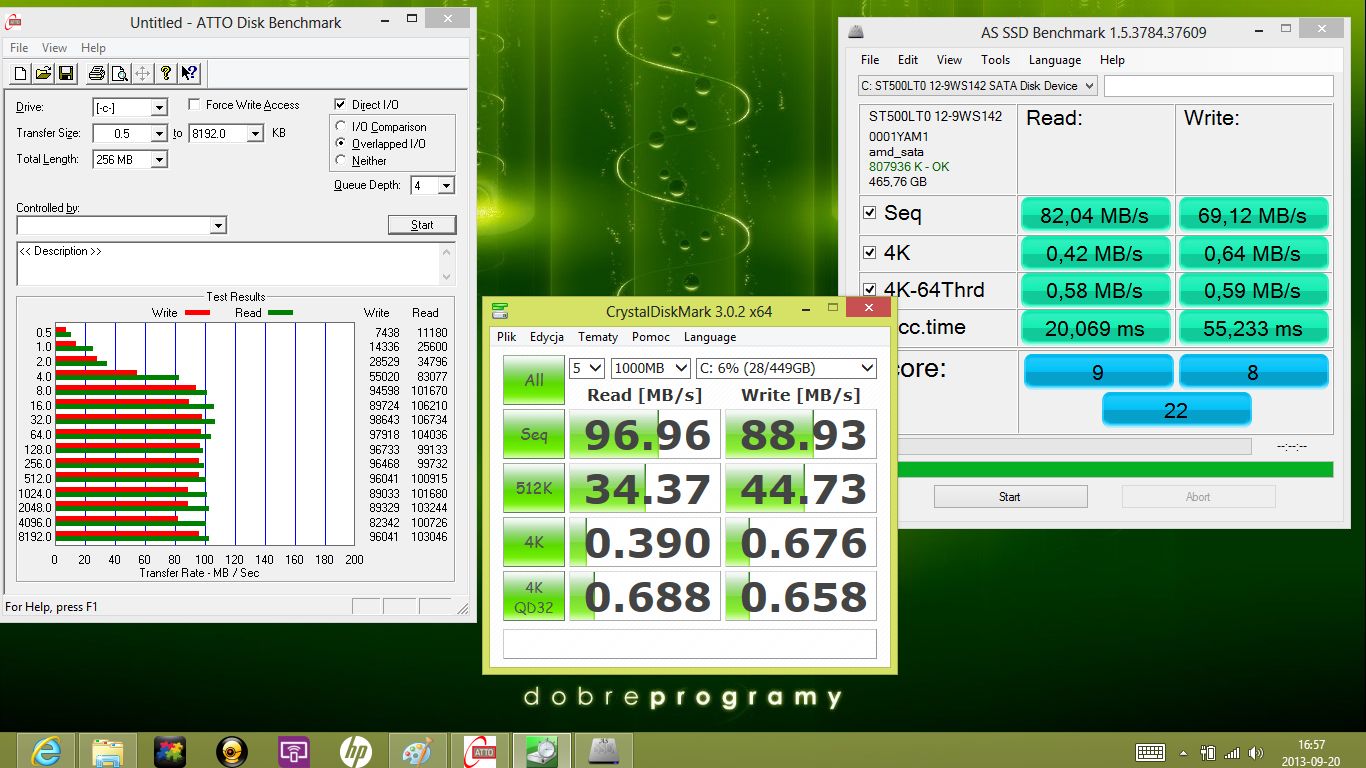
Task: Click Start in ATTO Disk Benchmark
Action: (x=422, y=225)
